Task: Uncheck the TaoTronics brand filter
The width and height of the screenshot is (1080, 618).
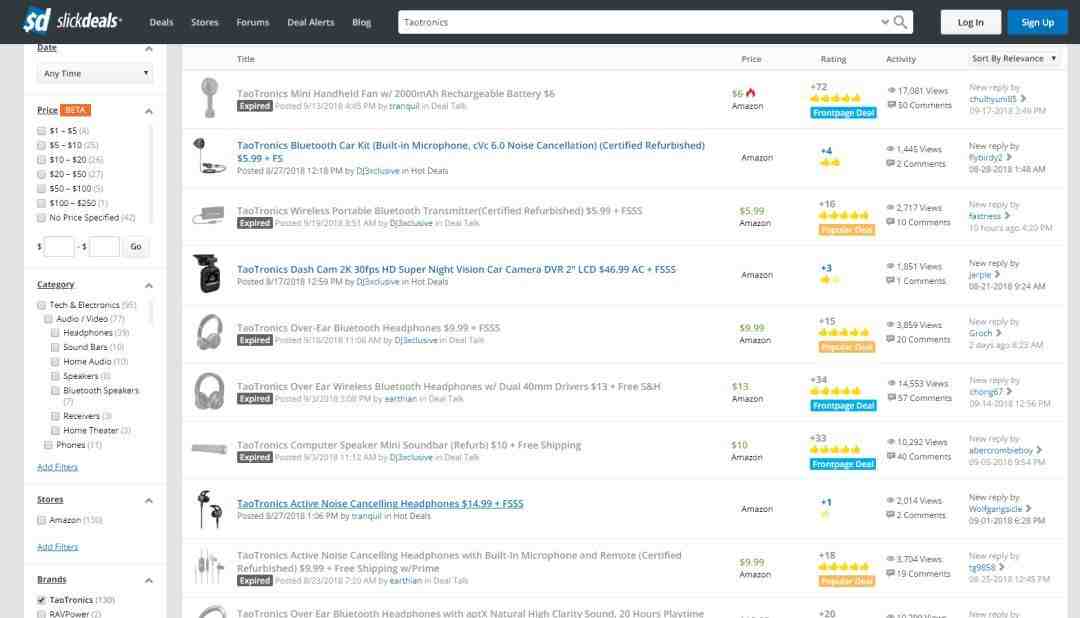Action: pos(41,600)
